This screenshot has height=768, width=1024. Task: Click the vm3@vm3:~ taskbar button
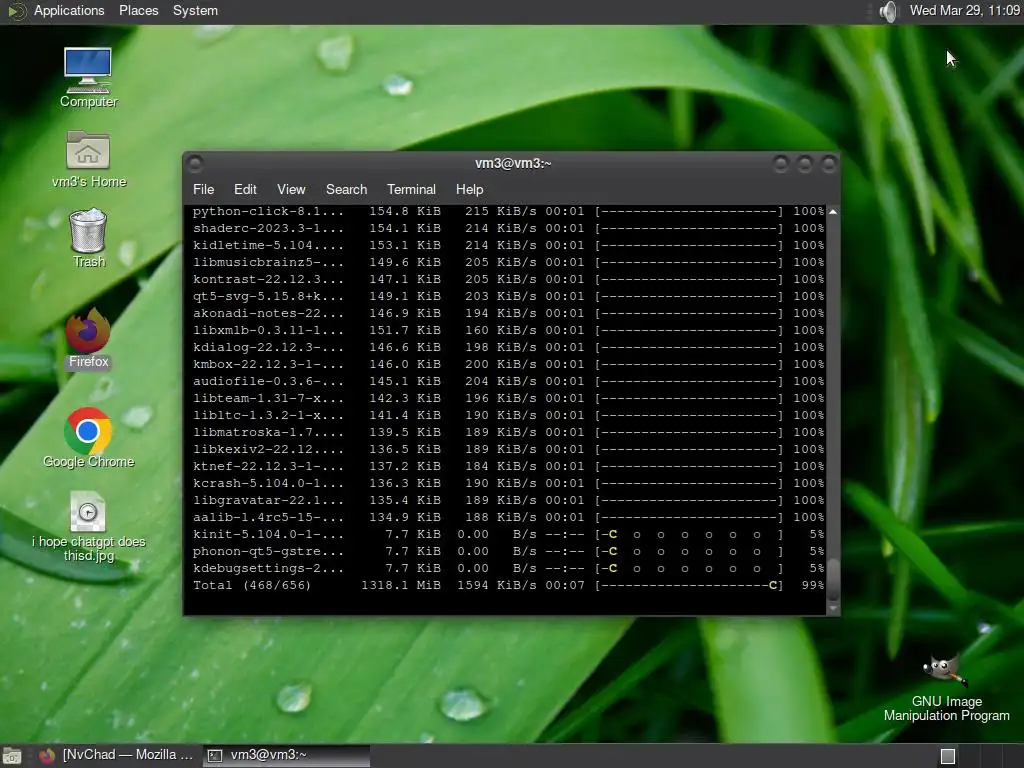[286, 755]
